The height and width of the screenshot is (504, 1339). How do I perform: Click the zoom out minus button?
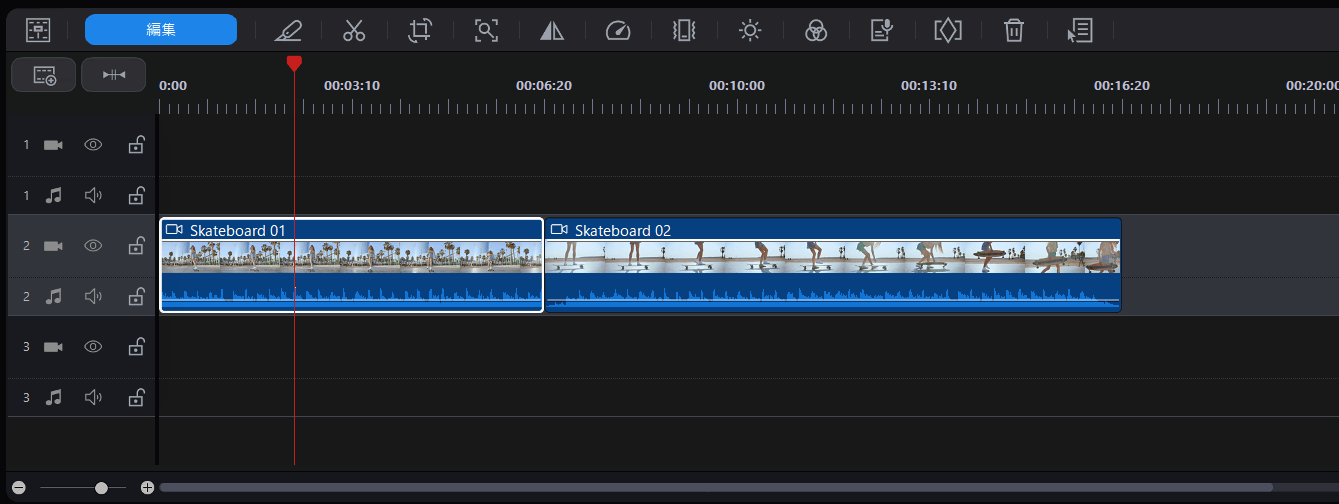[x=19, y=488]
